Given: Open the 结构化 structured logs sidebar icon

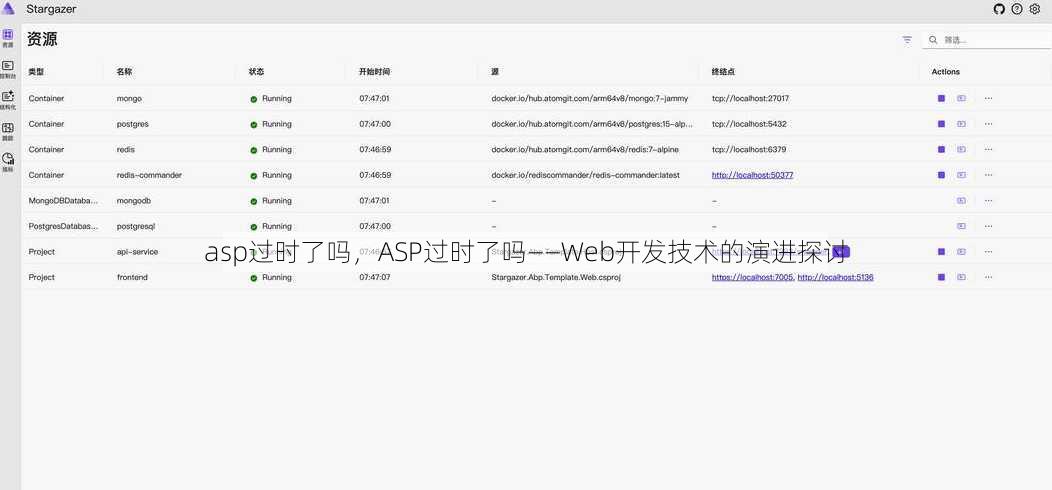Looking at the screenshot, I should click(x=8, y=100).
